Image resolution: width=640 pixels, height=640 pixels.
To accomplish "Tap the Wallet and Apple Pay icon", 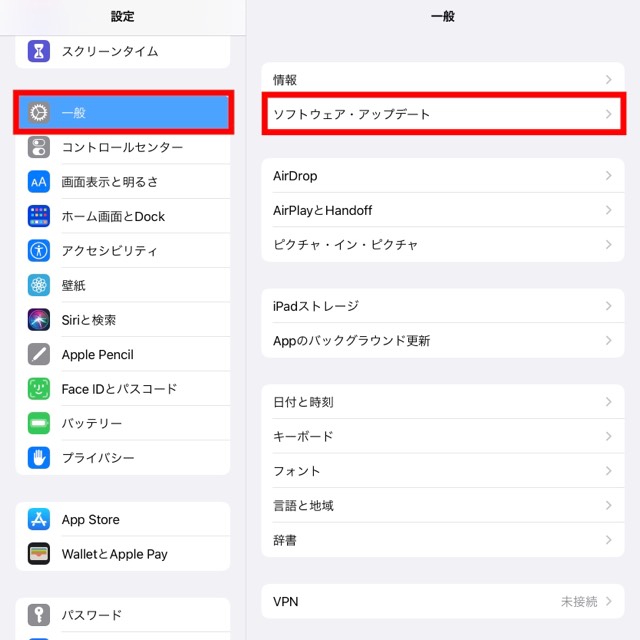I will [x=39, y=554].
